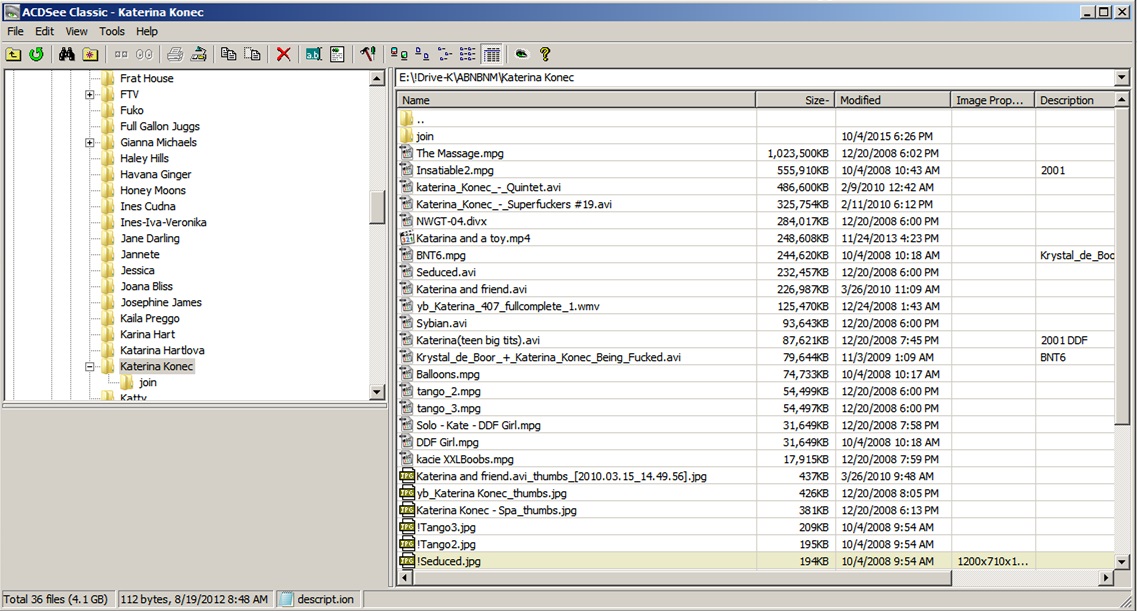This screenshot has height=611, width=1137.
Task: Select the Jane Darling folder in tree
Action: pyautogui.click(x=149, y=238)
